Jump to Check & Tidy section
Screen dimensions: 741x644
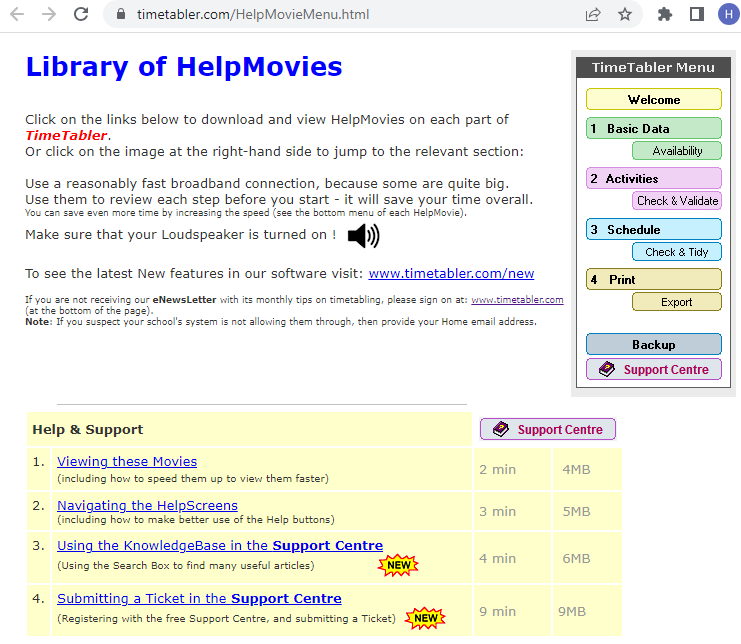pos(677,252)
